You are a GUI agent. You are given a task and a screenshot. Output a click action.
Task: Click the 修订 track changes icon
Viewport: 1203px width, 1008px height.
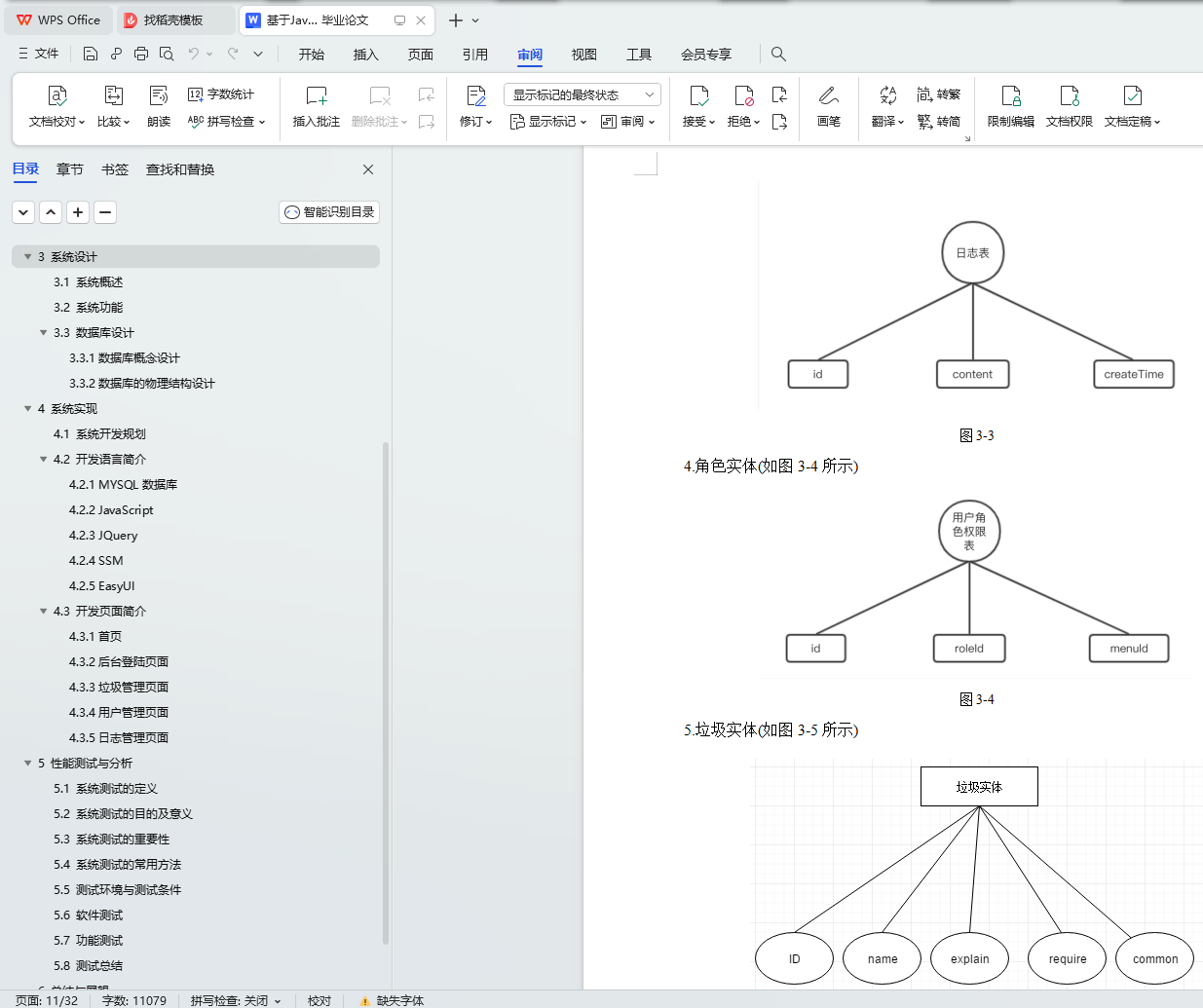tap(475, 95)
